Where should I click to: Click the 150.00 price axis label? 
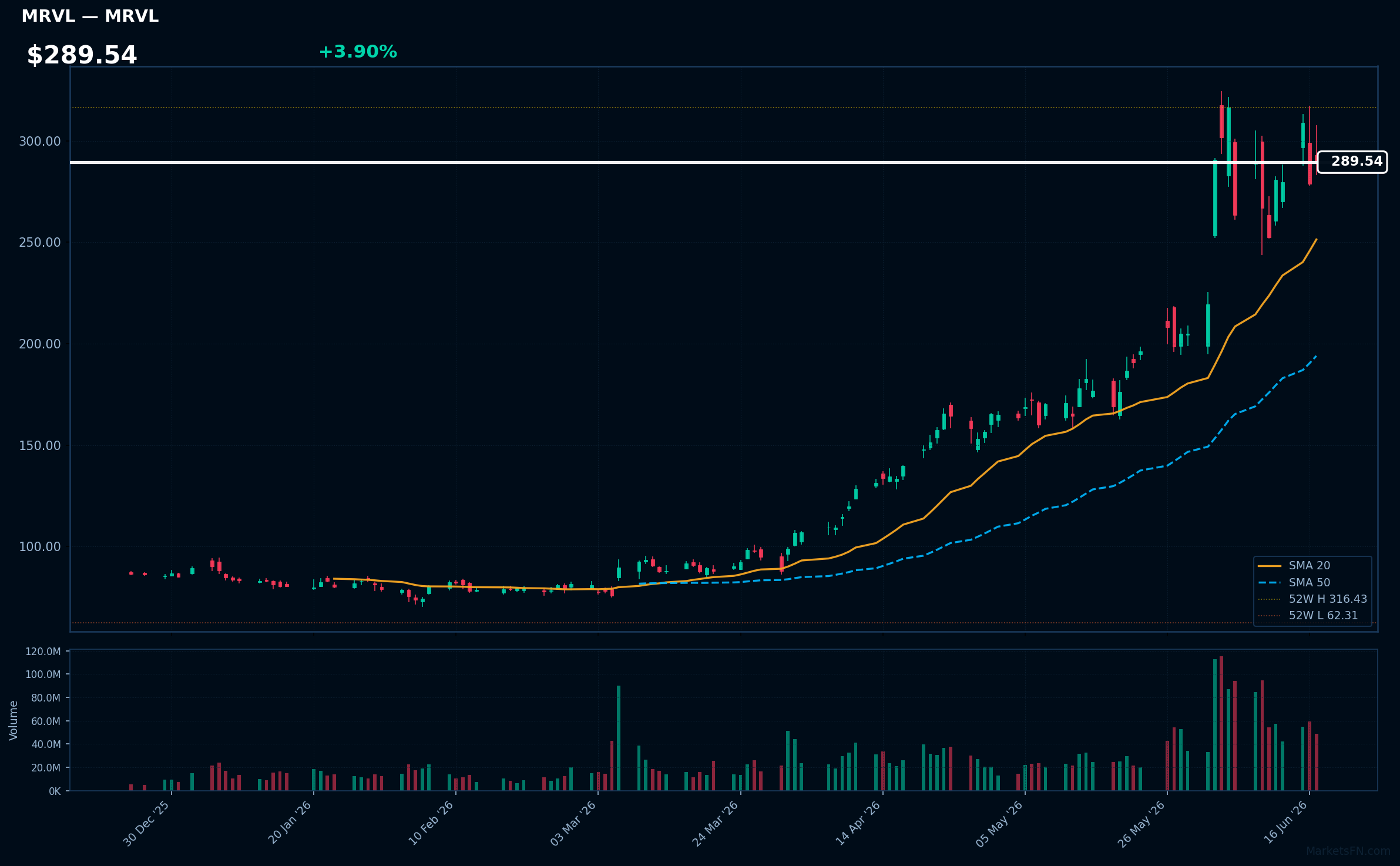[40, 446]
